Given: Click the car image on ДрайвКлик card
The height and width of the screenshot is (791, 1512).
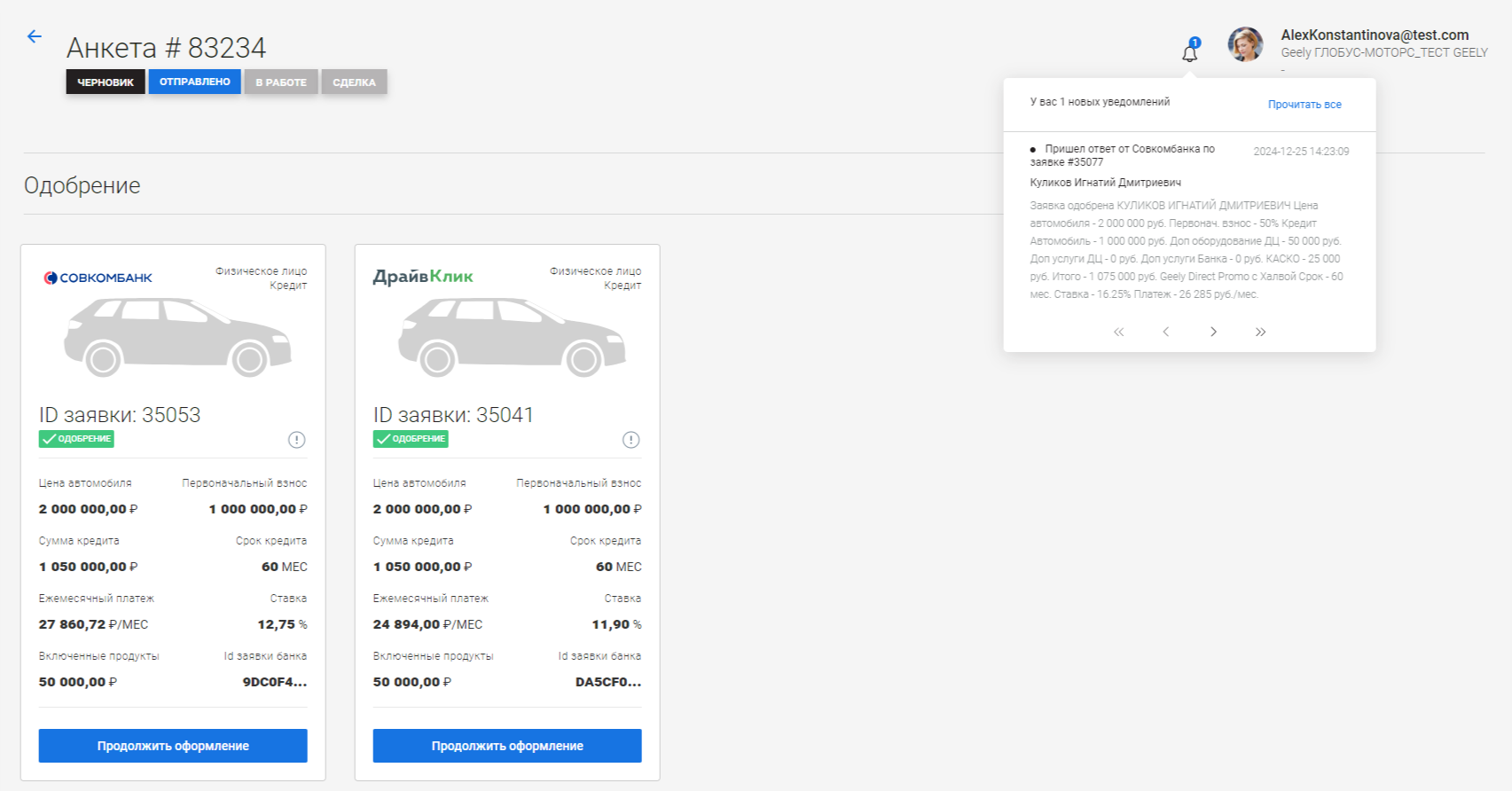Looking at the screenshot, I should [x=512, y=337].
